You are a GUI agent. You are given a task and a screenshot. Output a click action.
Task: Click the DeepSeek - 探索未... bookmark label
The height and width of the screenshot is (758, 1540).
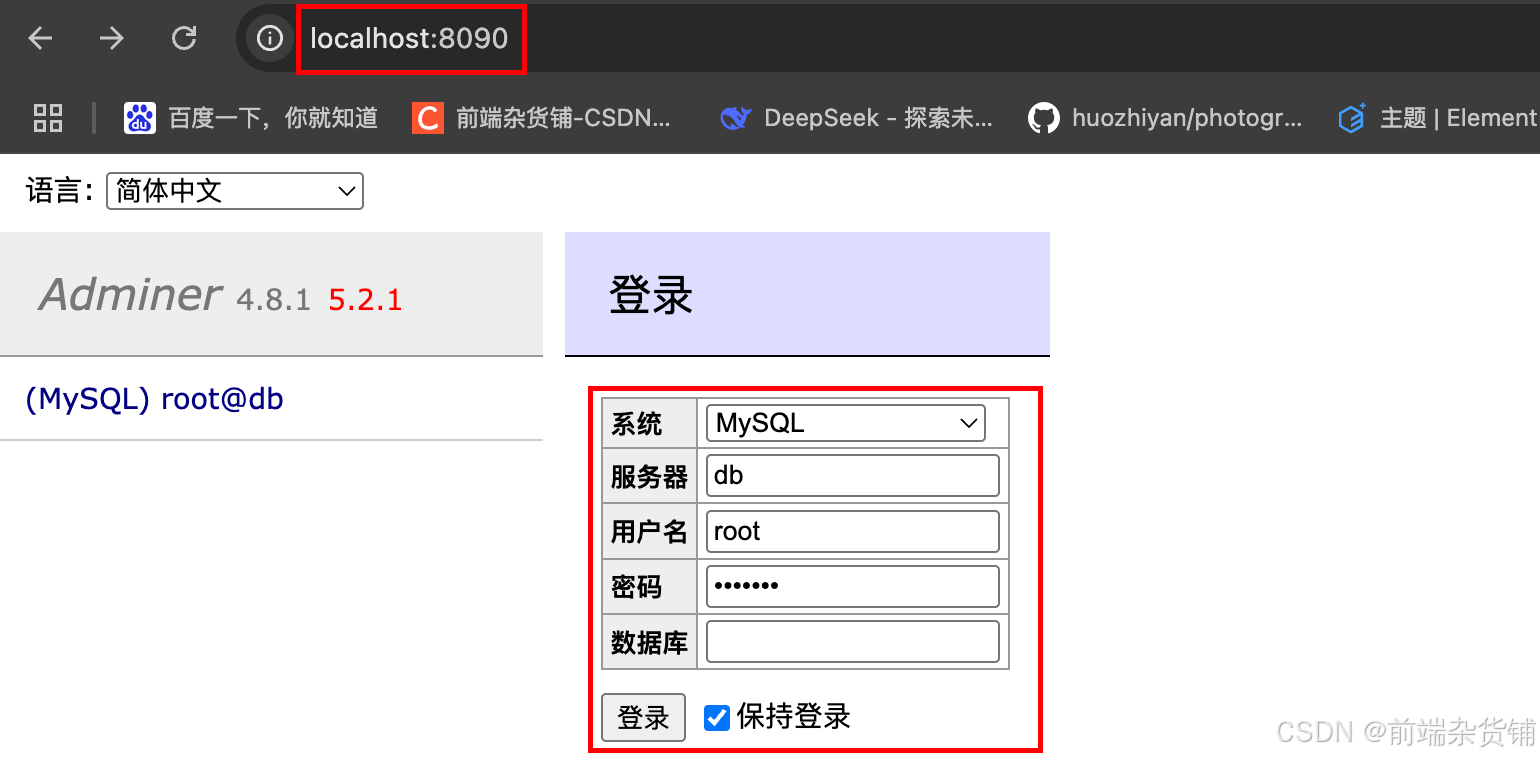878,118
